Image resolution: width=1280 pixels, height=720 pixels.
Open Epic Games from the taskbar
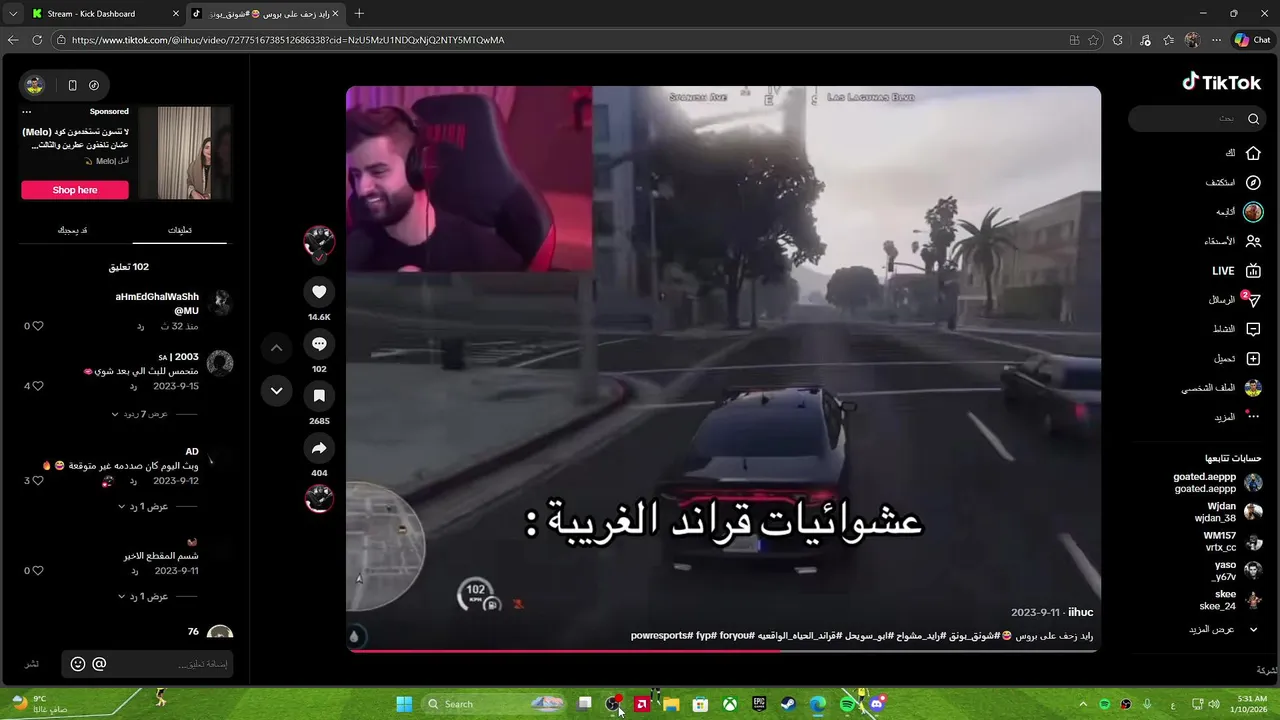[x=759, y=704]
